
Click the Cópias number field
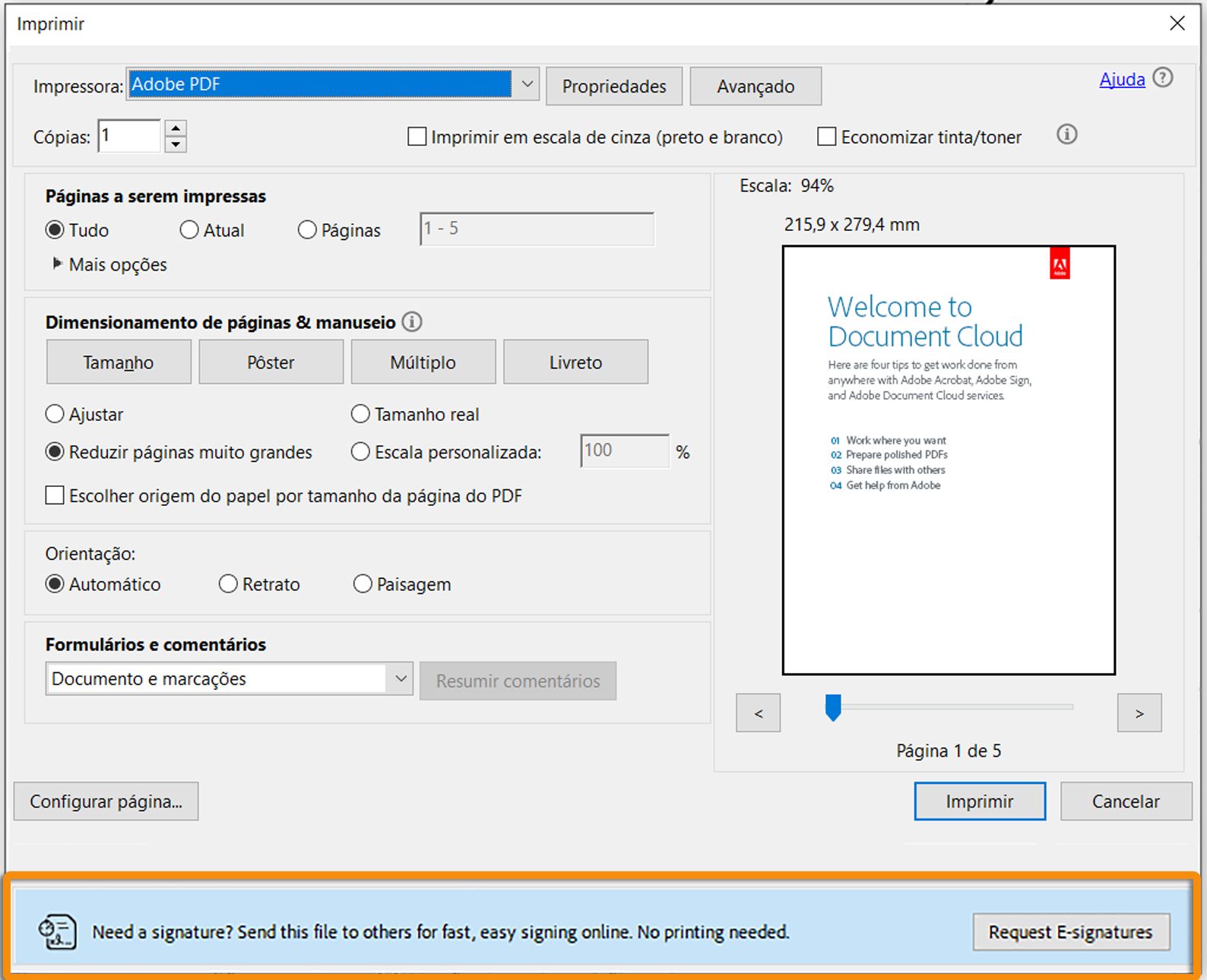point(129,136)
